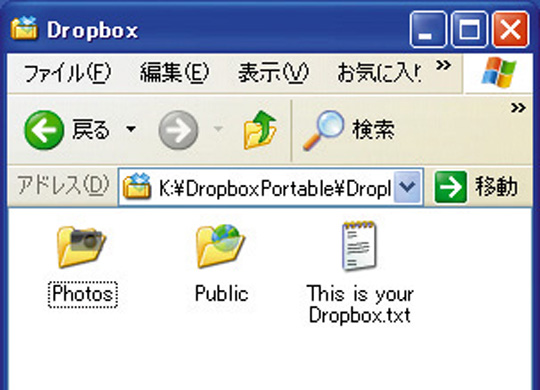
Task: Click the Photos folder name
Action: (83, 295)
